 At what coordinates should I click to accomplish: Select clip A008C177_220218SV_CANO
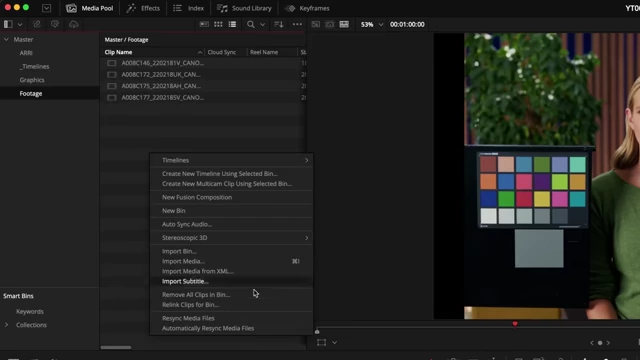point(162,98)
